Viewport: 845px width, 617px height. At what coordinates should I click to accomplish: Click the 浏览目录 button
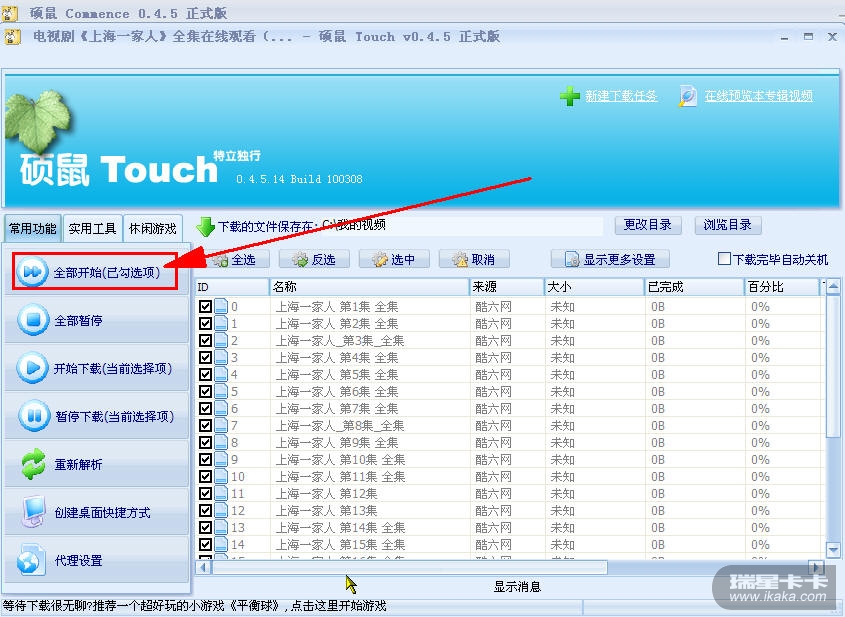pos(728,225)
